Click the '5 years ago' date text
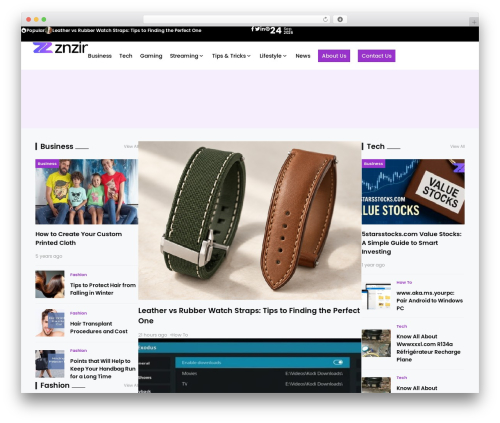Image resolution: width=500 pixels, height=423 pixels. pos(49,256)
